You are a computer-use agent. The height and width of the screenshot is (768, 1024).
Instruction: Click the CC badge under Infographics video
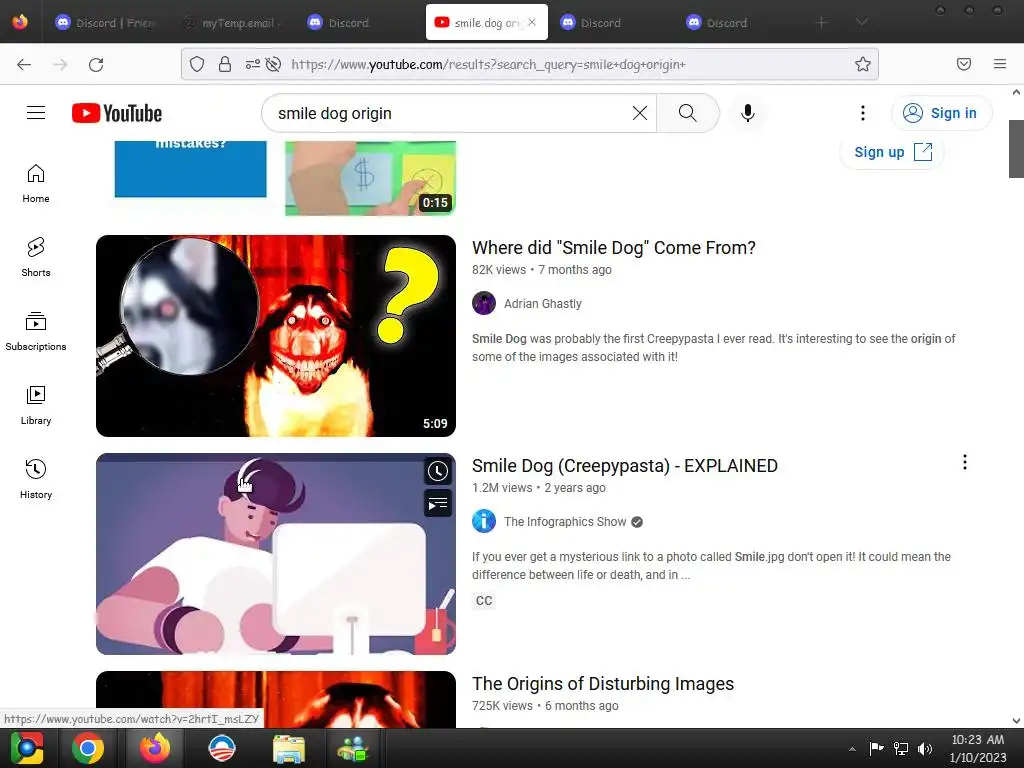[x=484, y=601]
